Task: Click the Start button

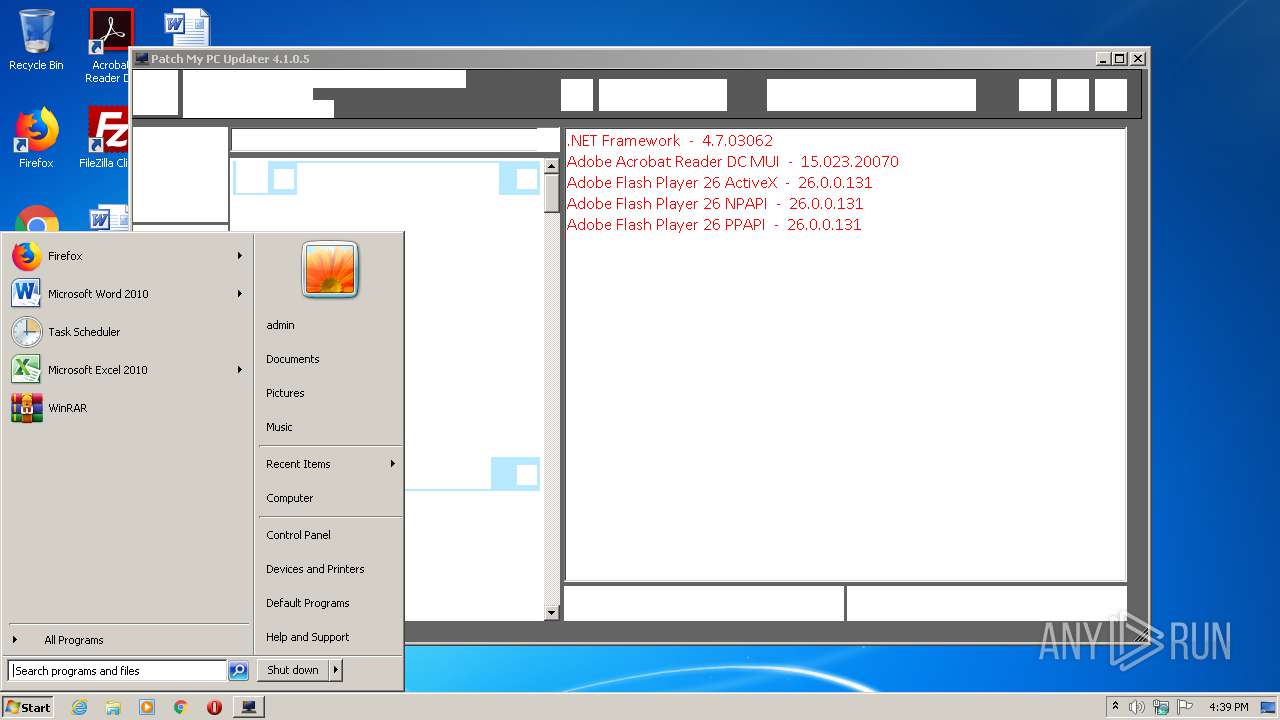Action: point(28,707)
